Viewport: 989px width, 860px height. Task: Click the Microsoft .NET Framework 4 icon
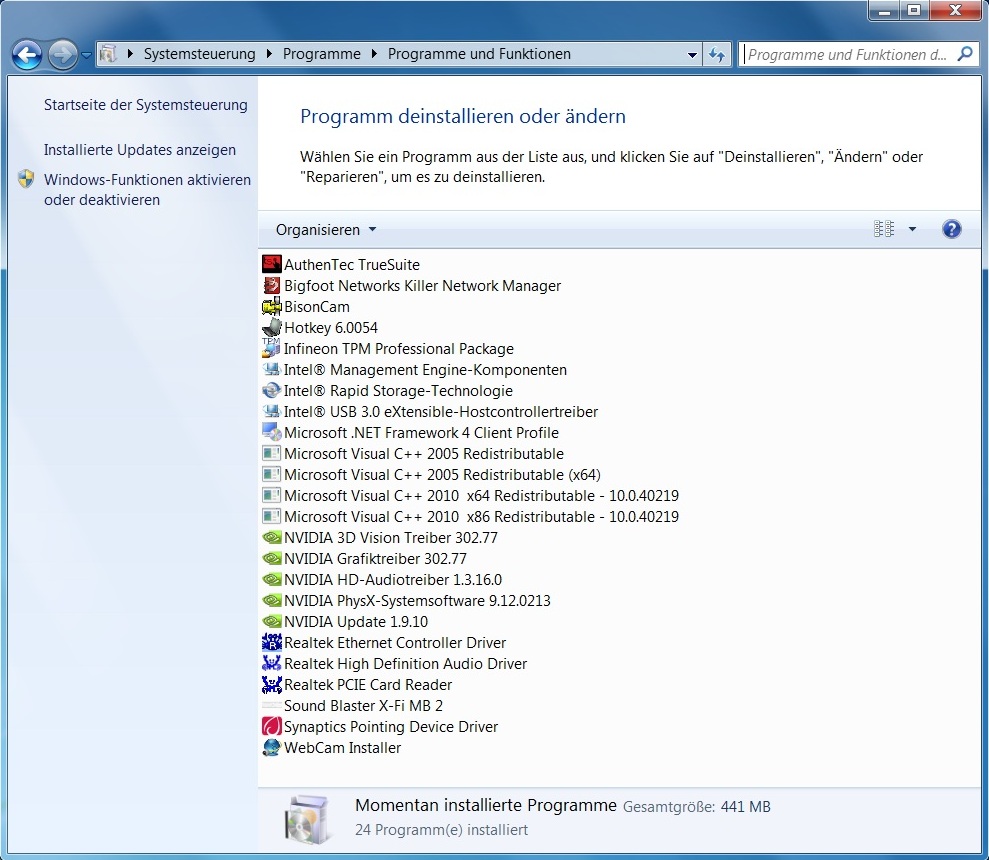coord(271,432)
